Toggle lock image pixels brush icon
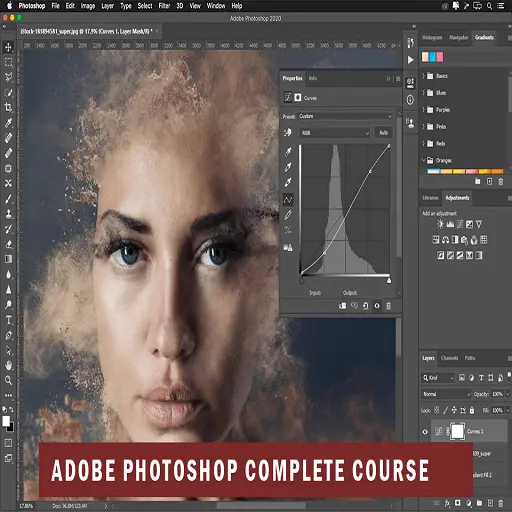Image resolution: width=512 pixels, height=512 pixels. (x=445, y=410)
